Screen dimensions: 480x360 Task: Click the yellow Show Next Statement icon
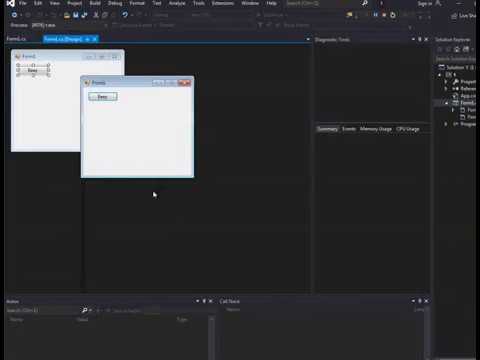point(349,15)
